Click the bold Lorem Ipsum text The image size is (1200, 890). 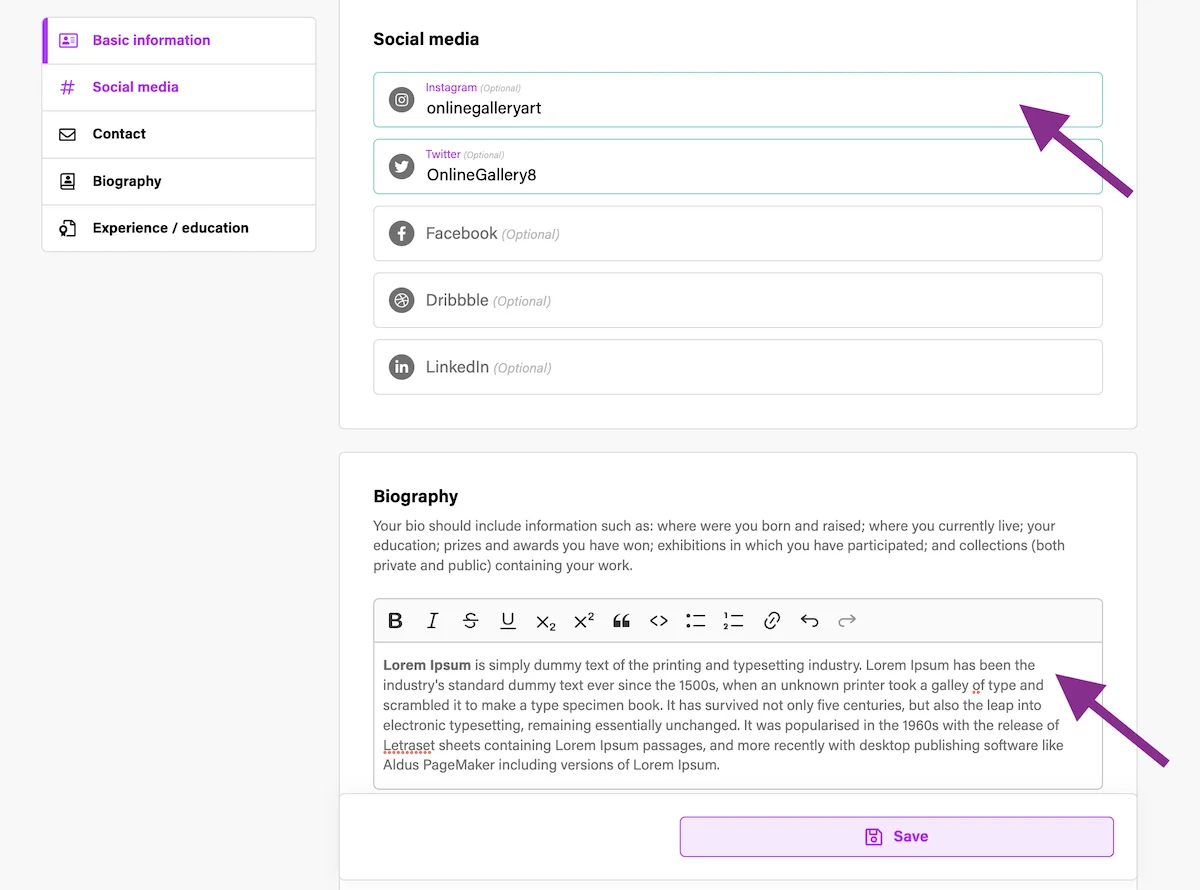point(427,665)
